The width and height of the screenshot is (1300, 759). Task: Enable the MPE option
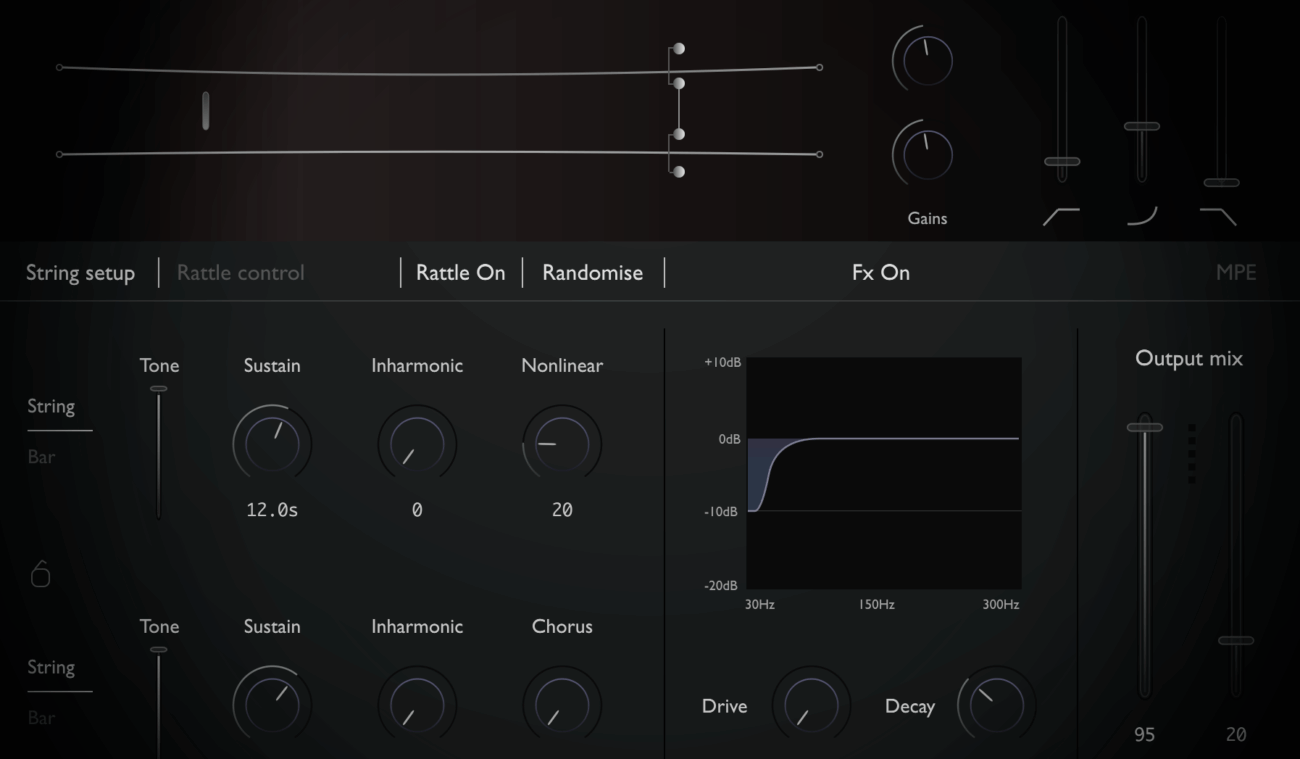click(1235, 272)
